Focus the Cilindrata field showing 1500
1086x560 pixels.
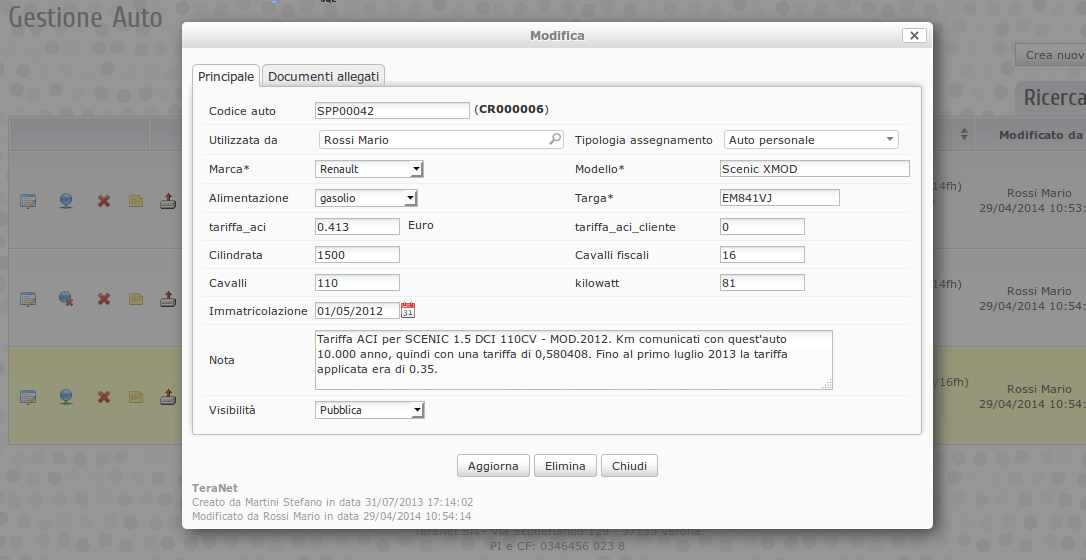(x=357, y=255)
